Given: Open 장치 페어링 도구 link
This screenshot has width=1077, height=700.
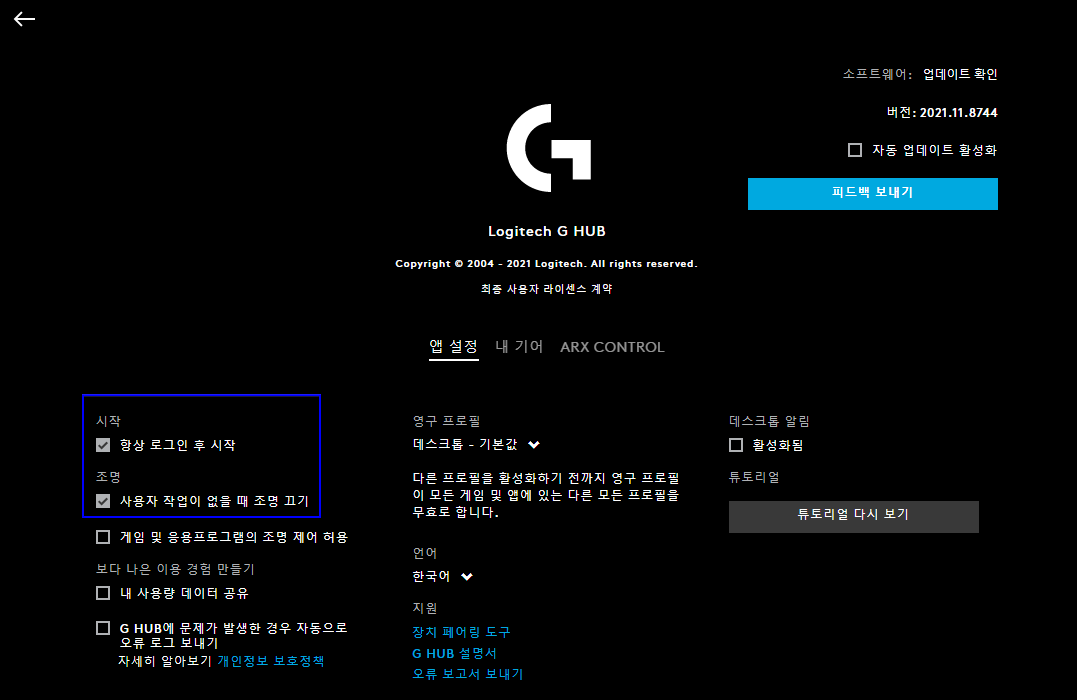Looking at the screenshot, I should tap(461, 631).
